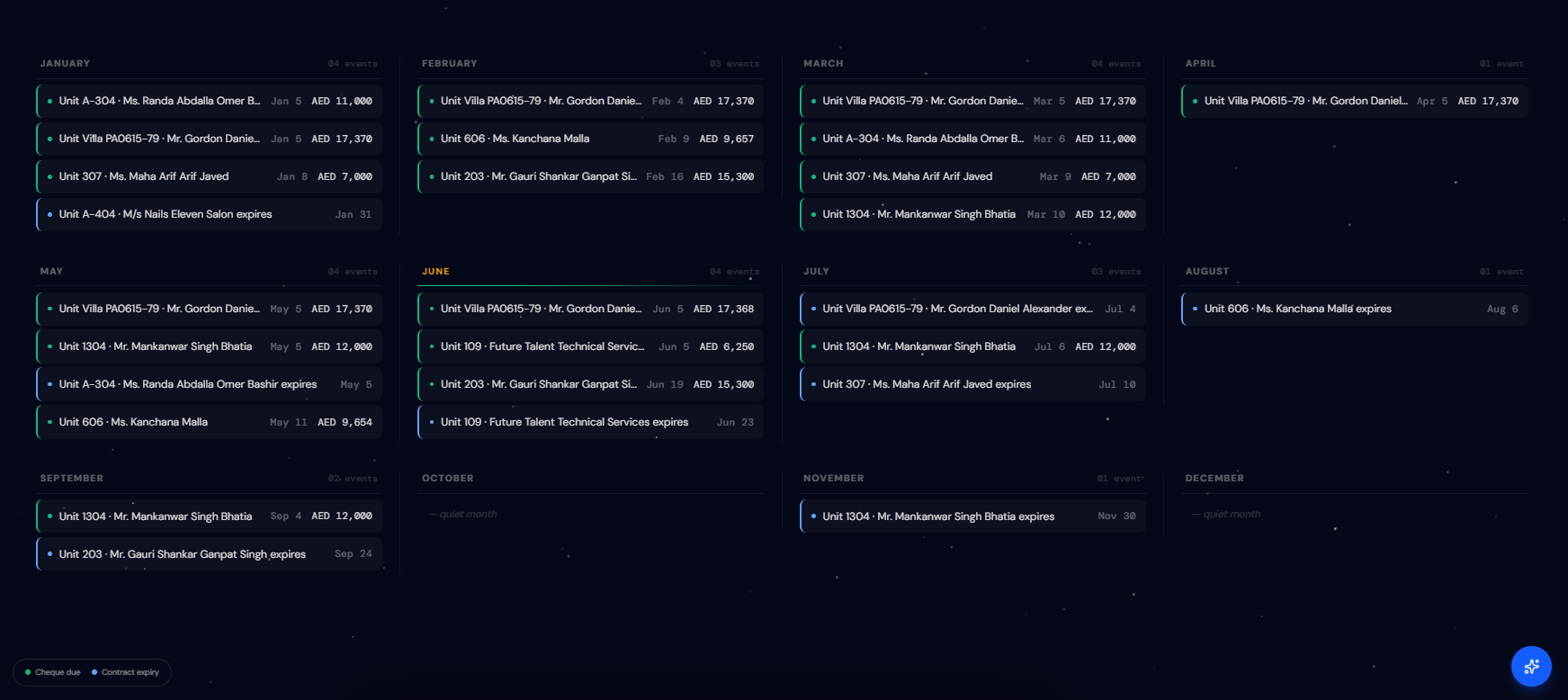Select Unit 606 Kanchana Malla expires Aug 6
Screen dimensions: 1568x700
[1355, 309]
